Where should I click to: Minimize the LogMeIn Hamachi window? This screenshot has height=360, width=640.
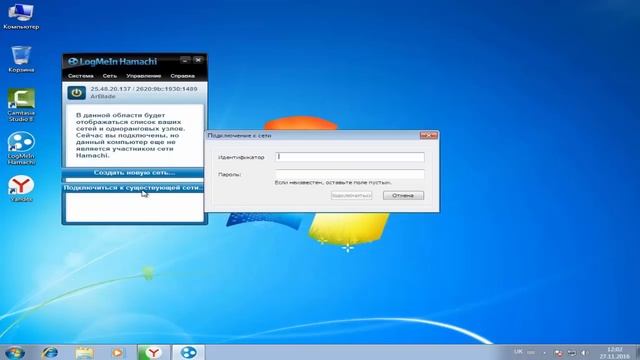click(185, 60)
